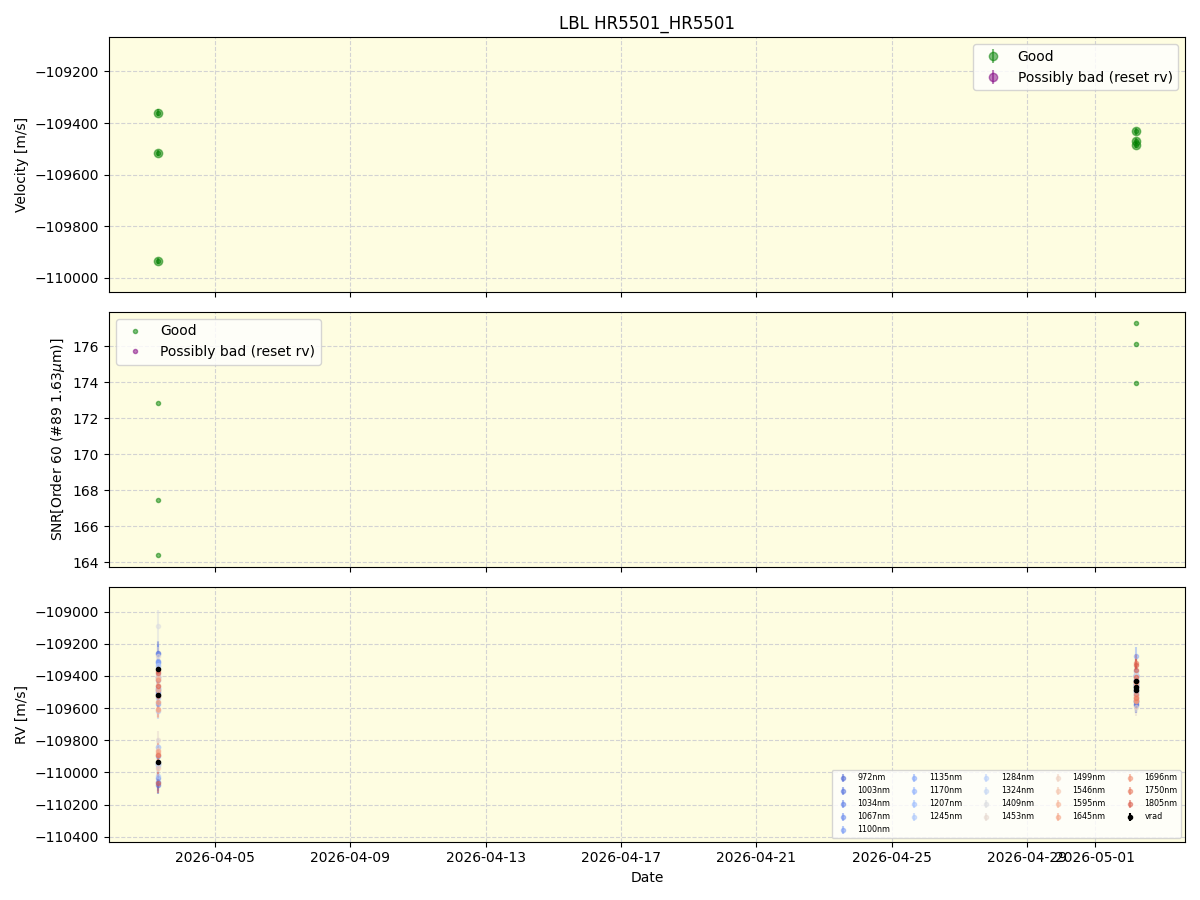1200x900 pixels.
Task: Click the 2026-04-09 date tick label
Action: 350,857
